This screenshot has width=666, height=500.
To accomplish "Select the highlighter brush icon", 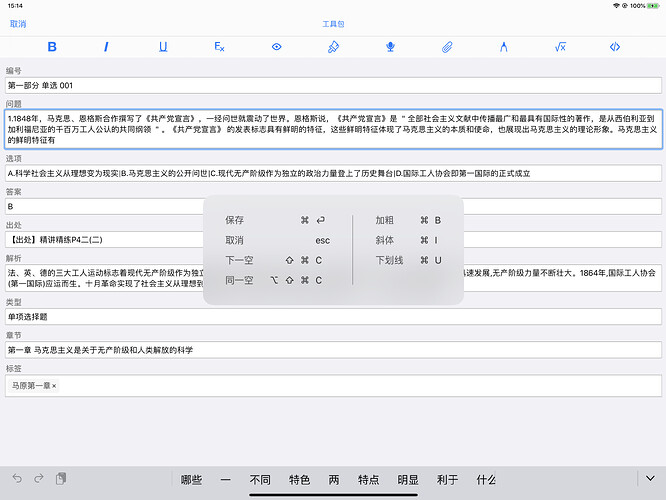I will [x=333, y=47].
